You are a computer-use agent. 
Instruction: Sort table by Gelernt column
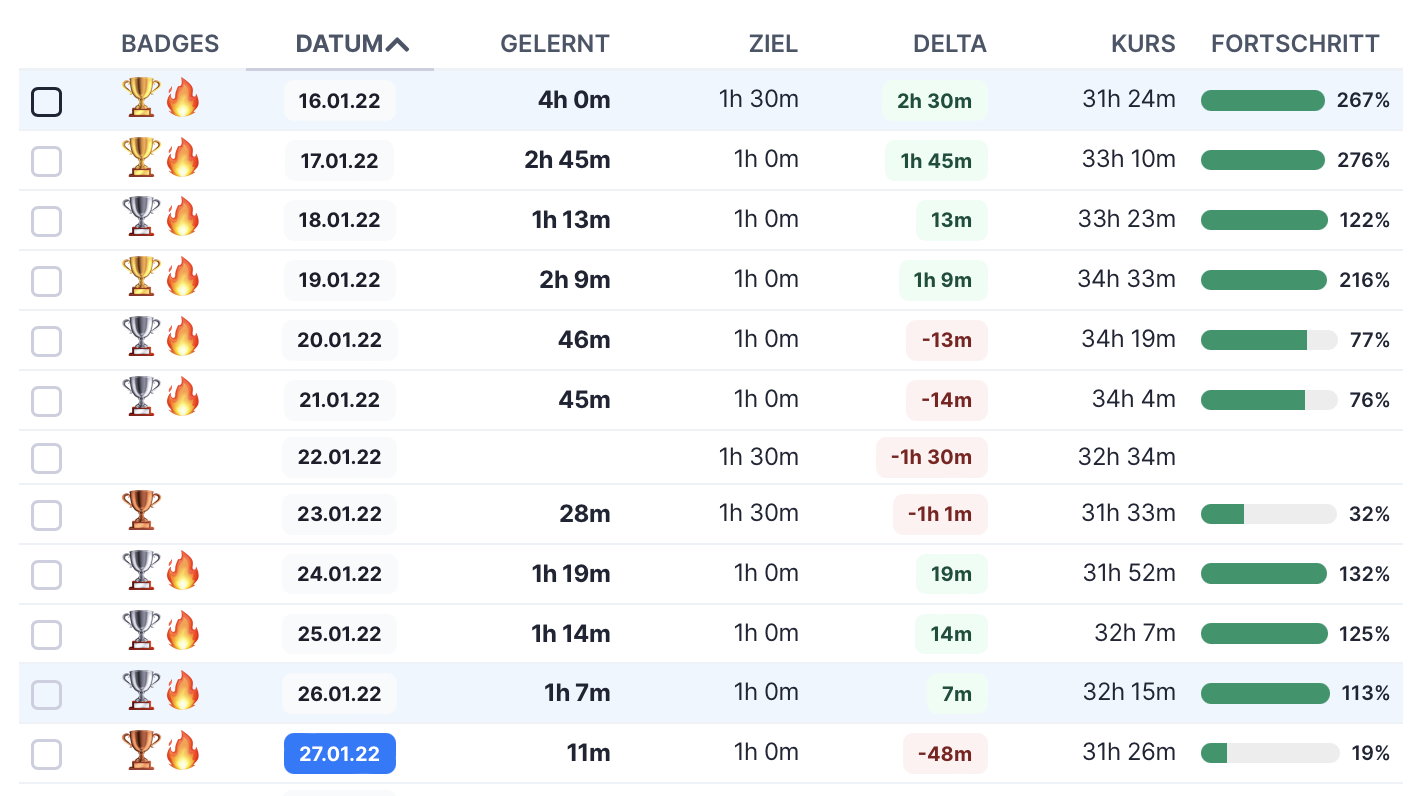pos(554,44)
